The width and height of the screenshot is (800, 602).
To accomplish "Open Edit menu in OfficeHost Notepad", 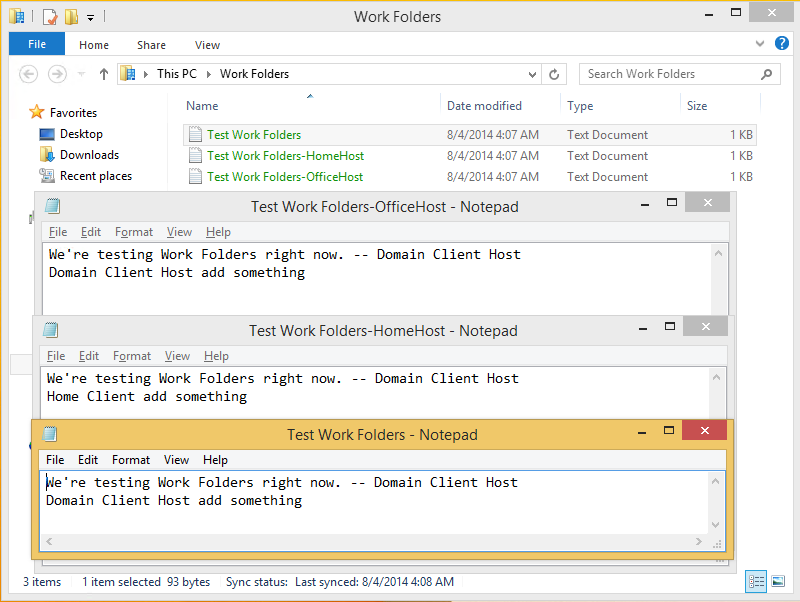I will (91, 232).
